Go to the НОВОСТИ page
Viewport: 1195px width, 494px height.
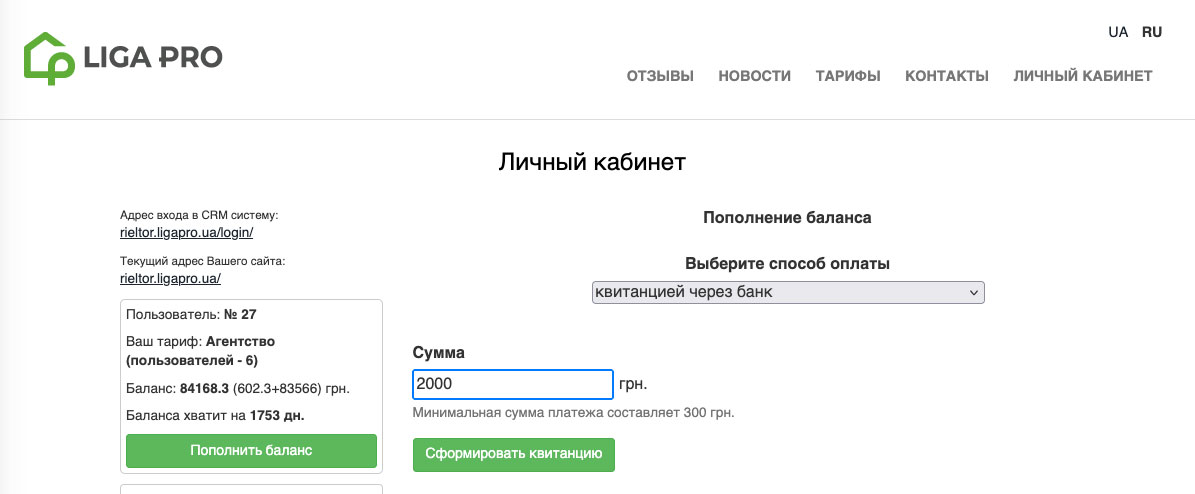754,76
